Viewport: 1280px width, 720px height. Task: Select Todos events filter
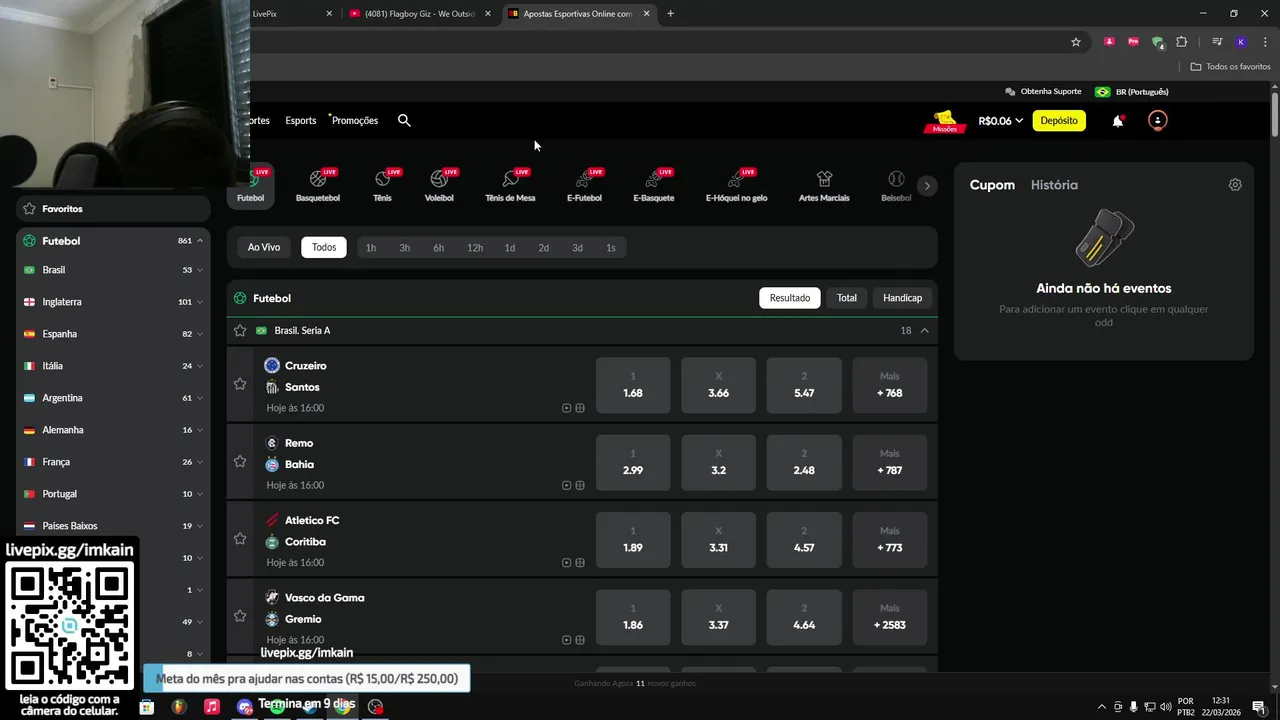point(324,247)
